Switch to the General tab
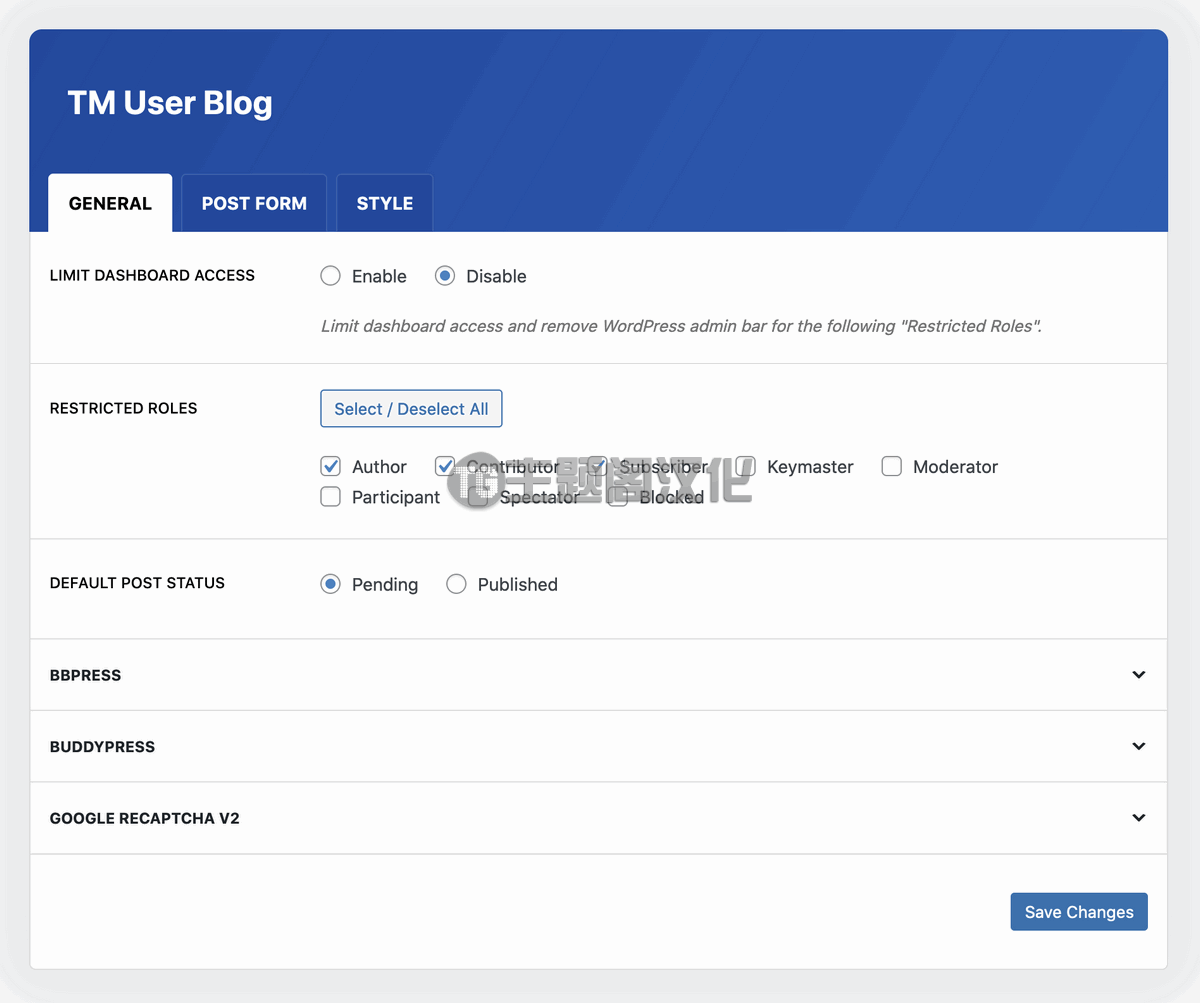1200x1003 pixels. point(110,203)
